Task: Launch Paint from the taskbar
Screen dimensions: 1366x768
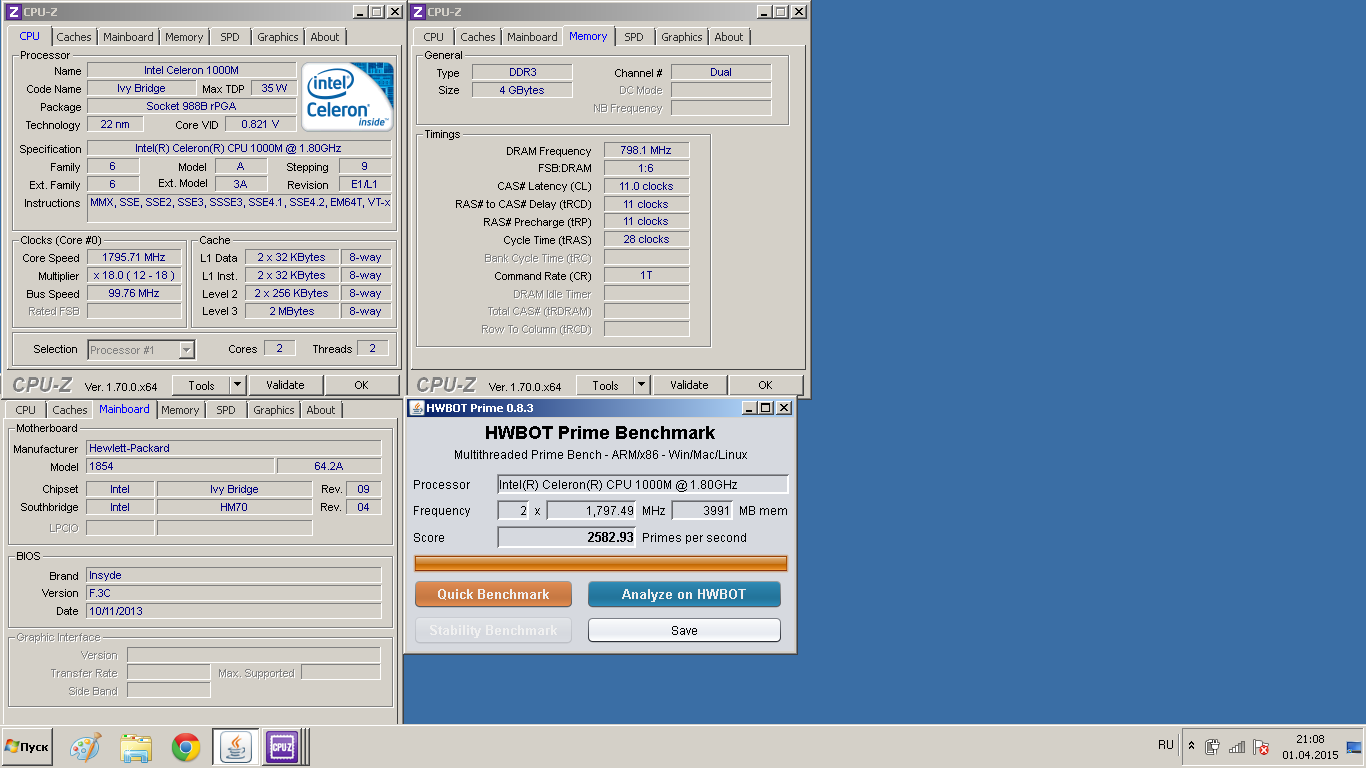Action: pyautogui.click(x=85, y=747)
